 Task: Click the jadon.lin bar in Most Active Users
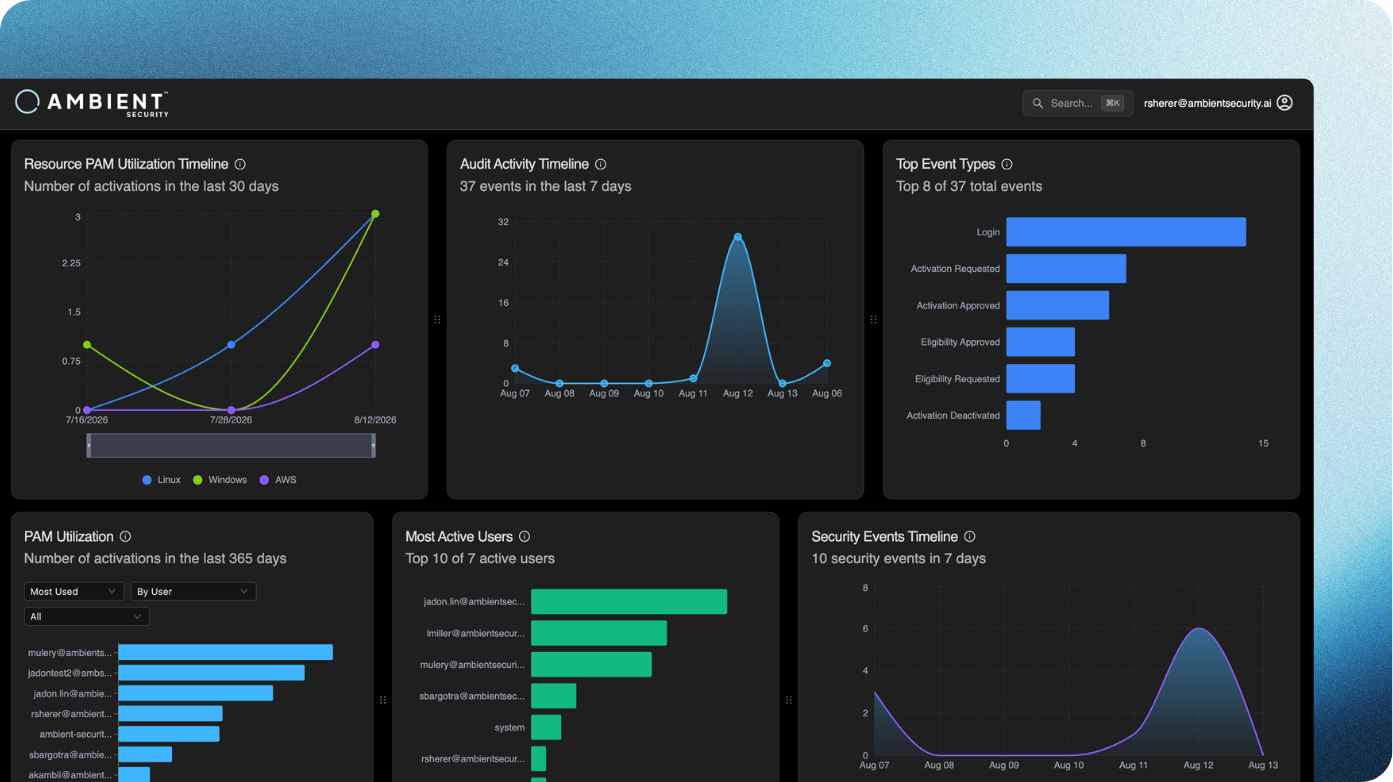click(629, 602)
